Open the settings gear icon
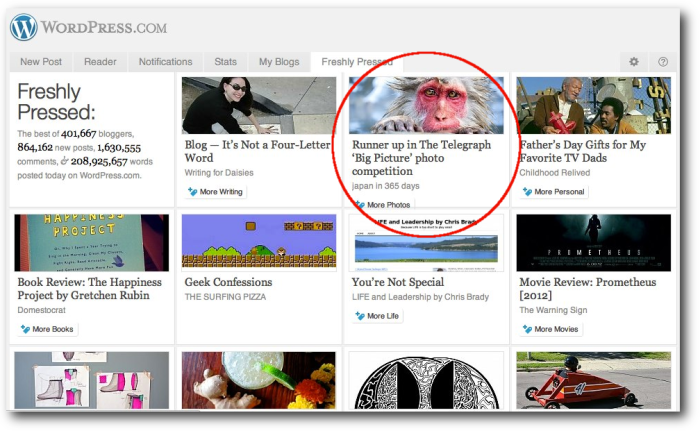This screenshot has width=700, height=431. (633, 62)
